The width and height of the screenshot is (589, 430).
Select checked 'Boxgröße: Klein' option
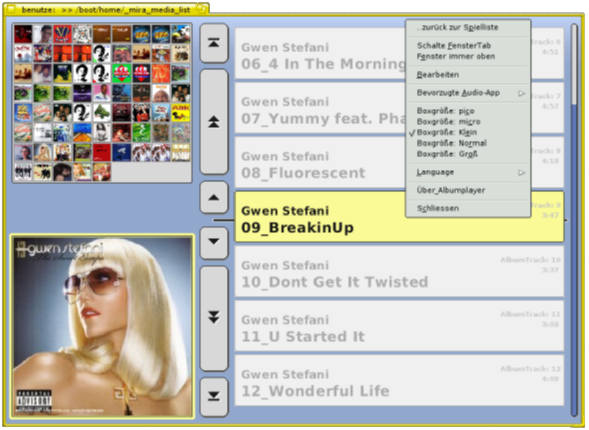pos(468,132)
